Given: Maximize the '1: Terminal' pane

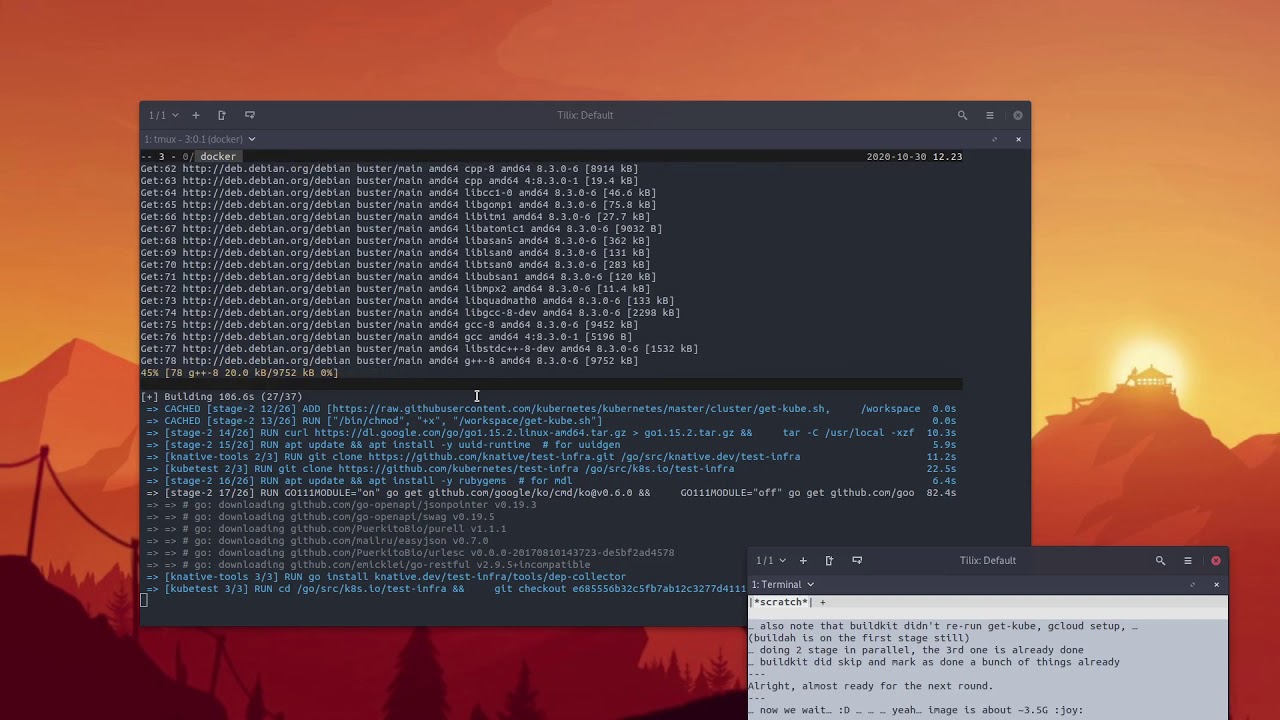Looking at the screenshot, I should (x=1192, y=584).
